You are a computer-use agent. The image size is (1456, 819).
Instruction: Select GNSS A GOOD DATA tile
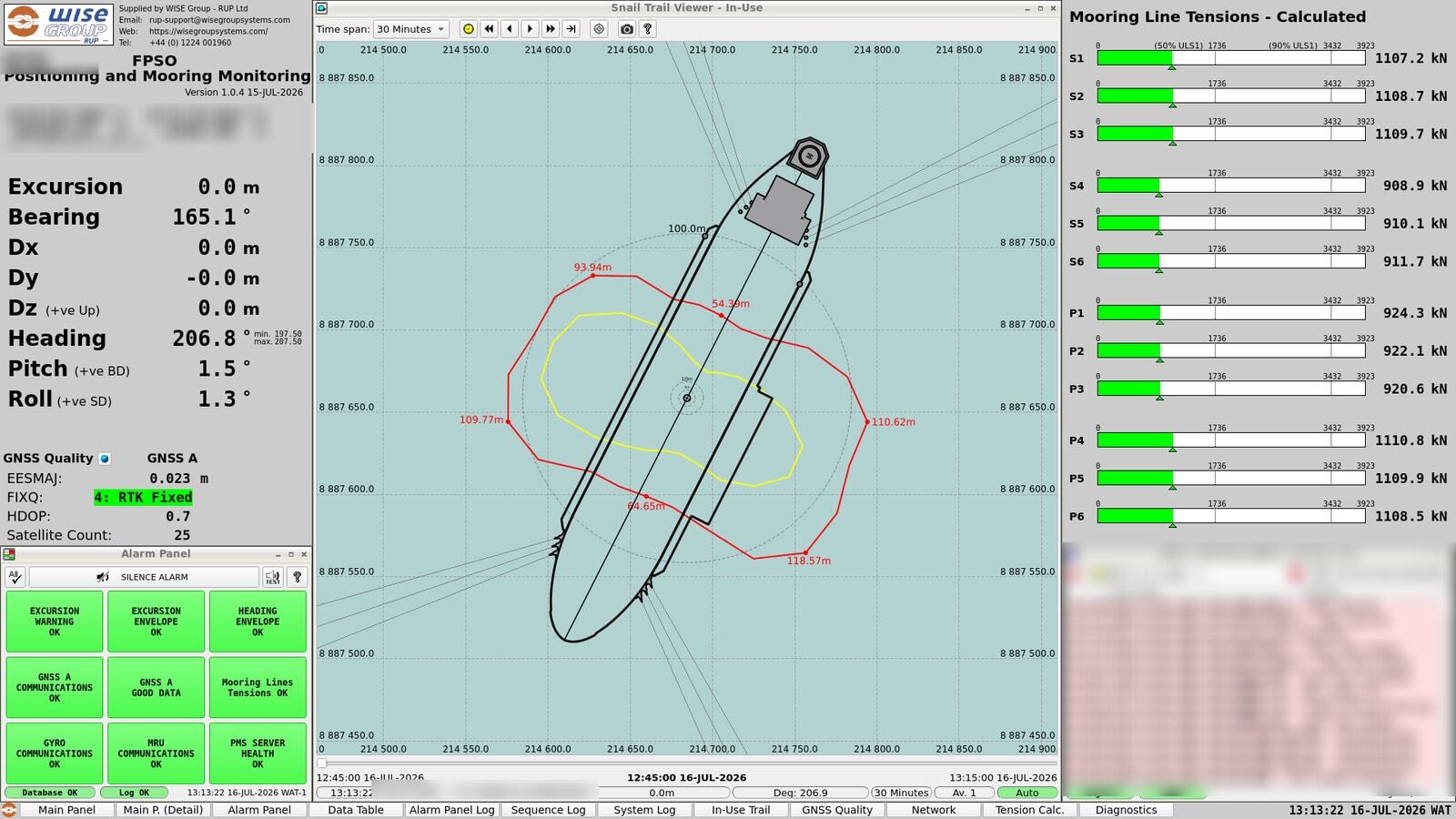(157, 687)
